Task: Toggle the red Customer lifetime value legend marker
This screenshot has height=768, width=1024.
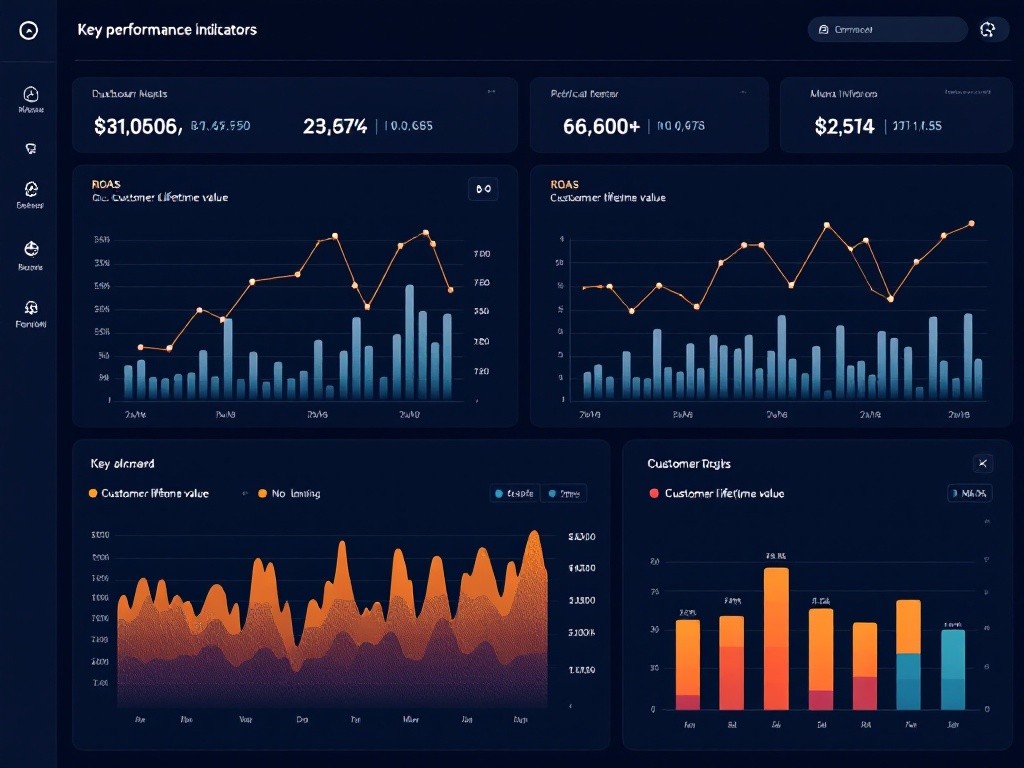Action: point(653,493)
